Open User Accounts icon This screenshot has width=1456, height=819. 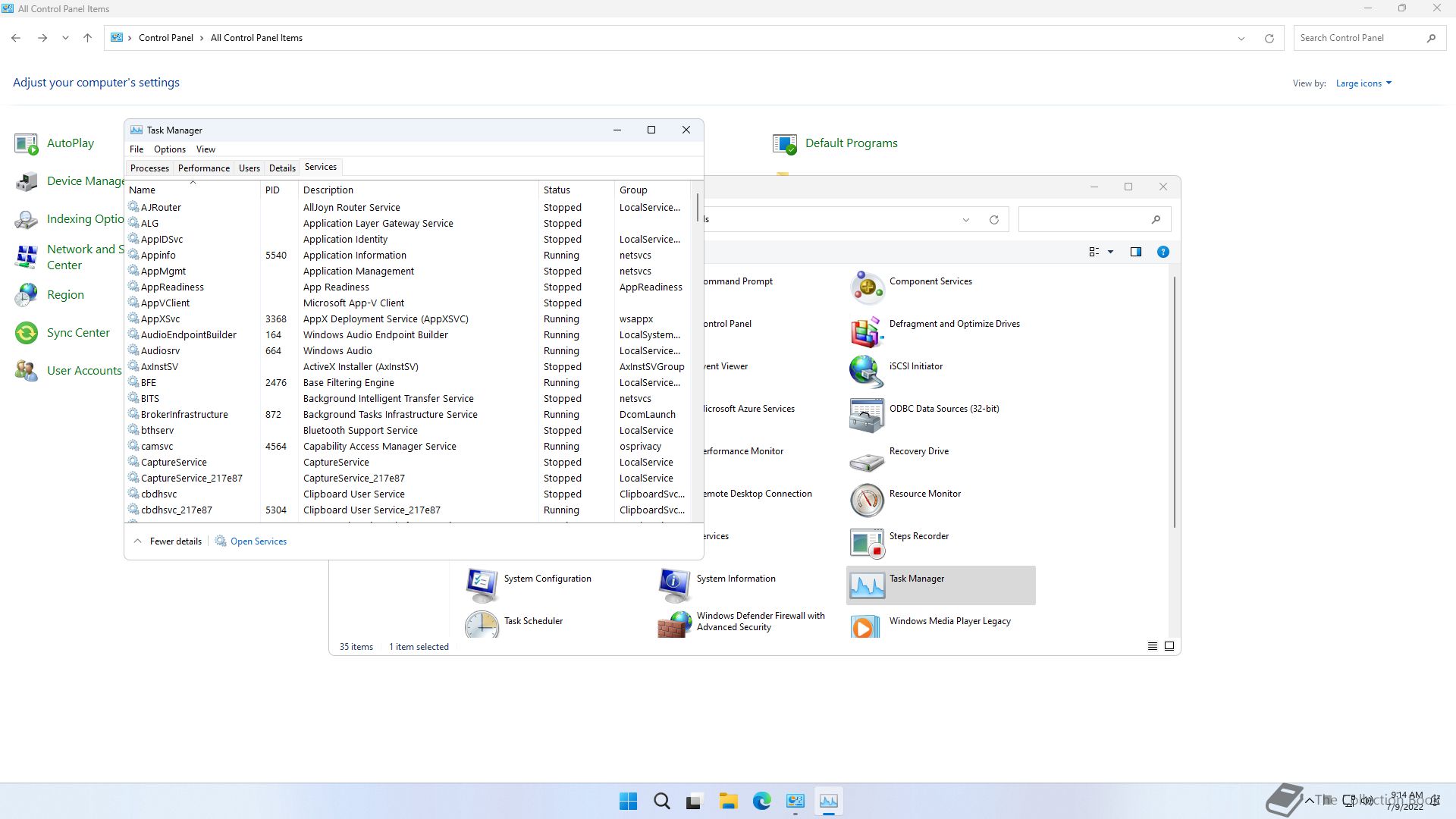pyautogui.click(x=27, y=371)
